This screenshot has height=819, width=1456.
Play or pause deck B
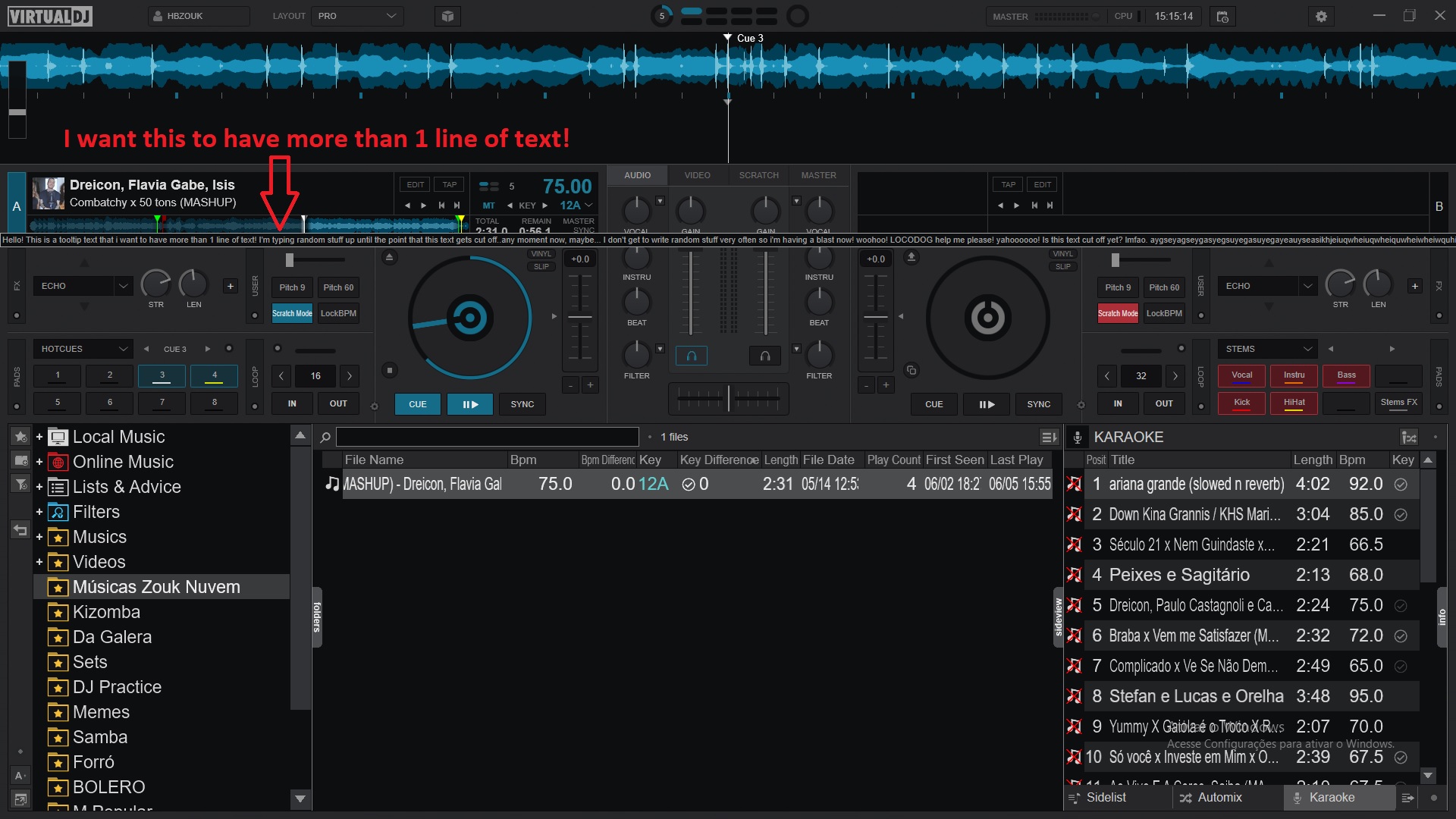[x=986, y=404]
